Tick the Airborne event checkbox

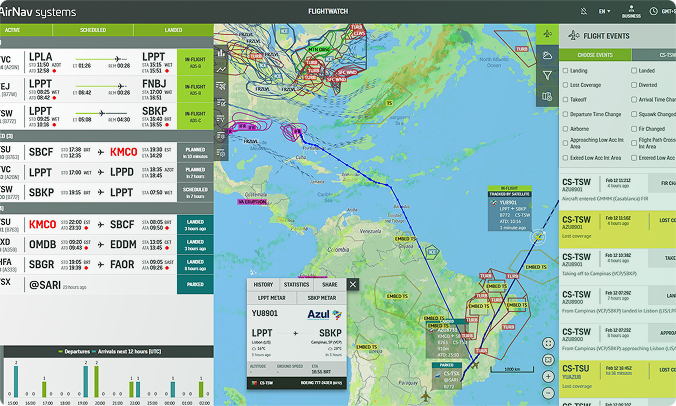567,128
